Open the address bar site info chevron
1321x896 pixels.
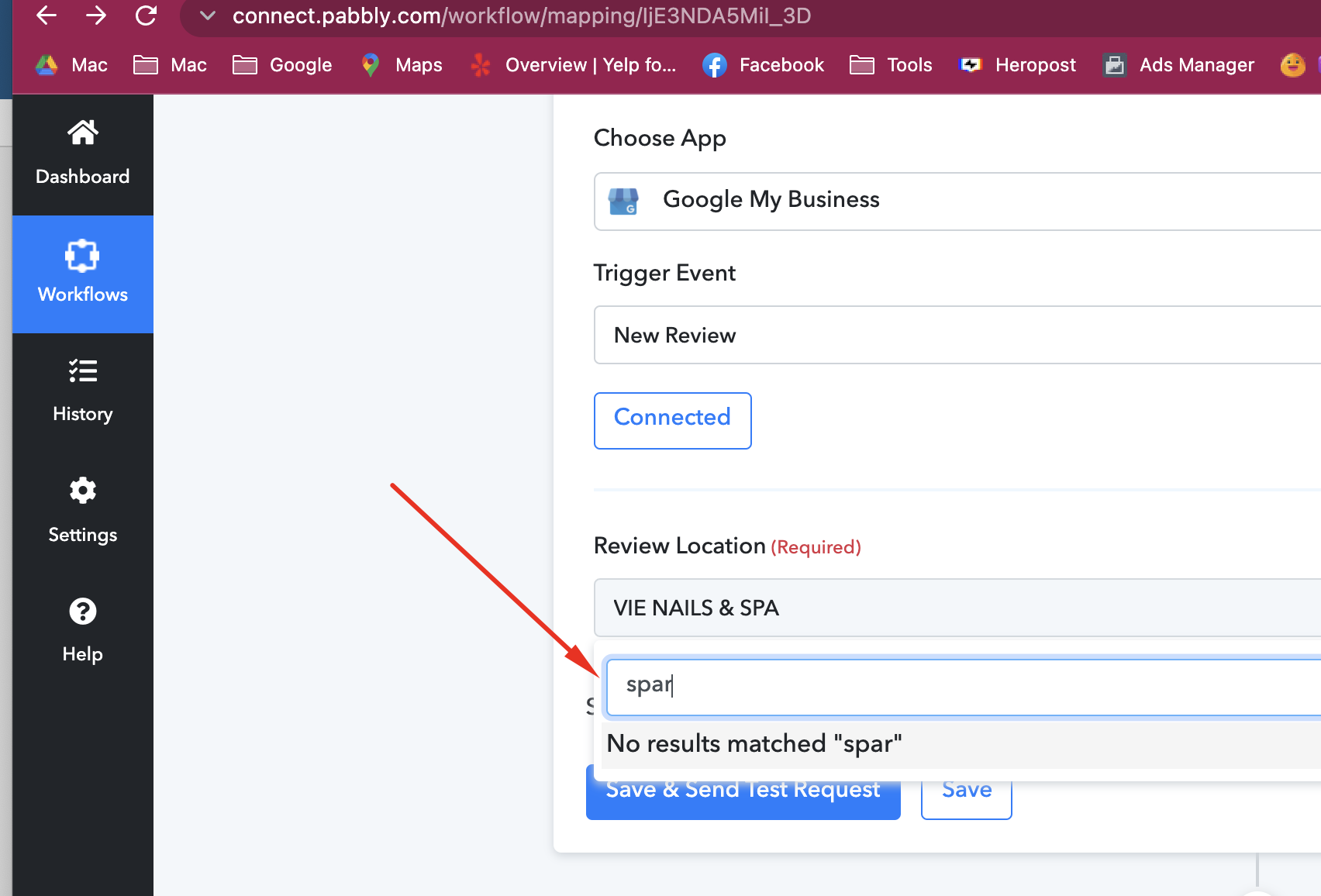click(x=207, y=16)
